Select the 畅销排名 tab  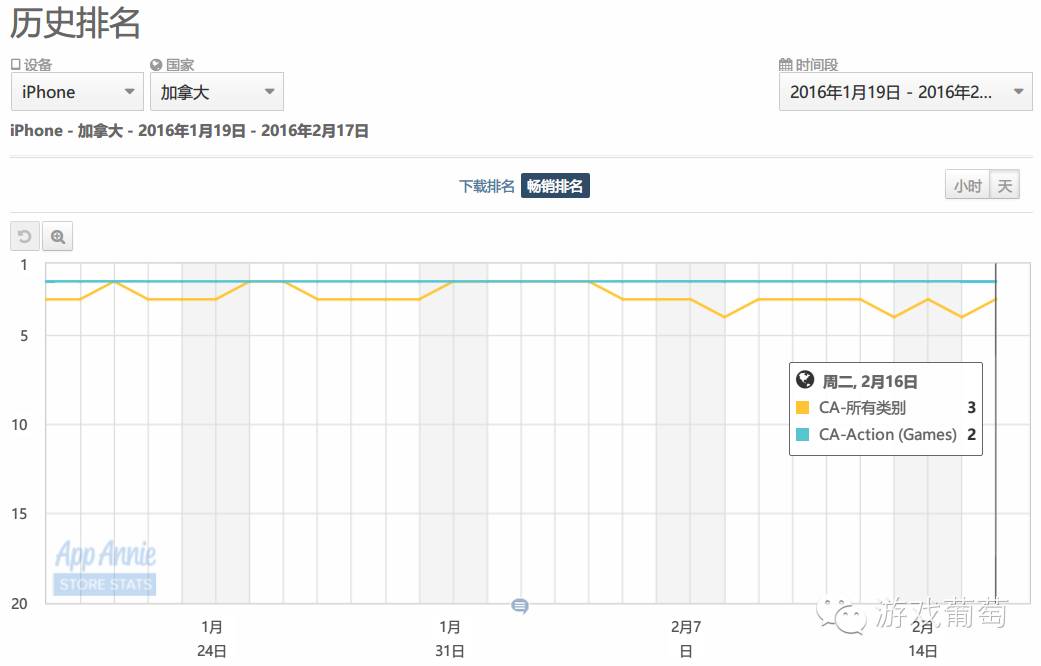555,186
